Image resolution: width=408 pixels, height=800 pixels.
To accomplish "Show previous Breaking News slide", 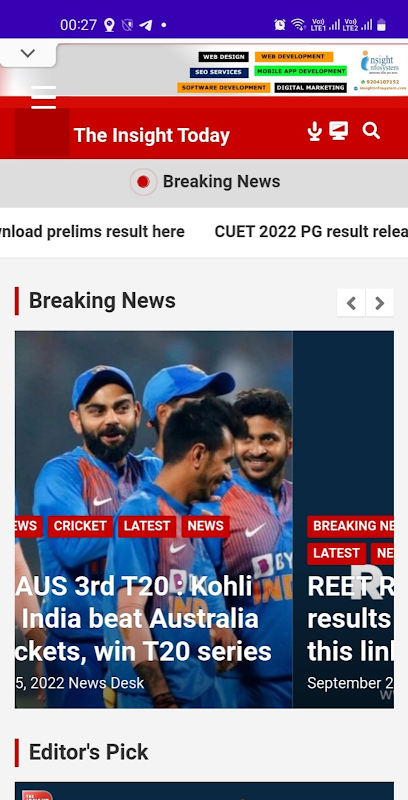I will coord(351,303).
